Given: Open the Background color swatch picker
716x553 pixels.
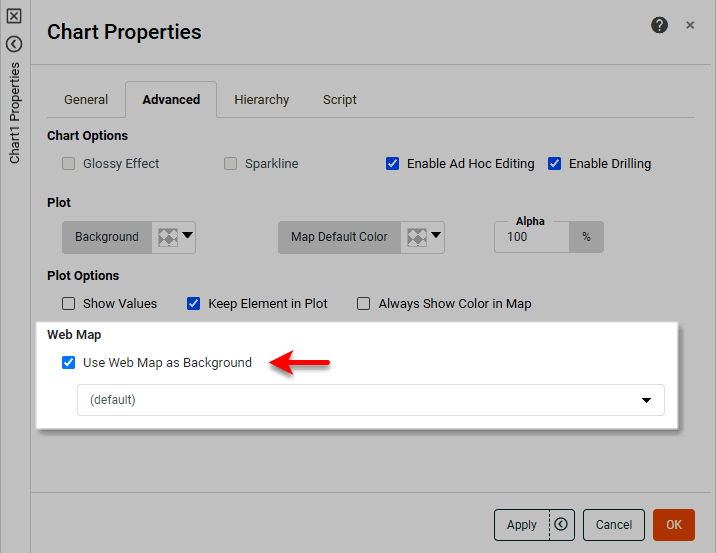Looking at the screenshot, I should tap(174, 237).
